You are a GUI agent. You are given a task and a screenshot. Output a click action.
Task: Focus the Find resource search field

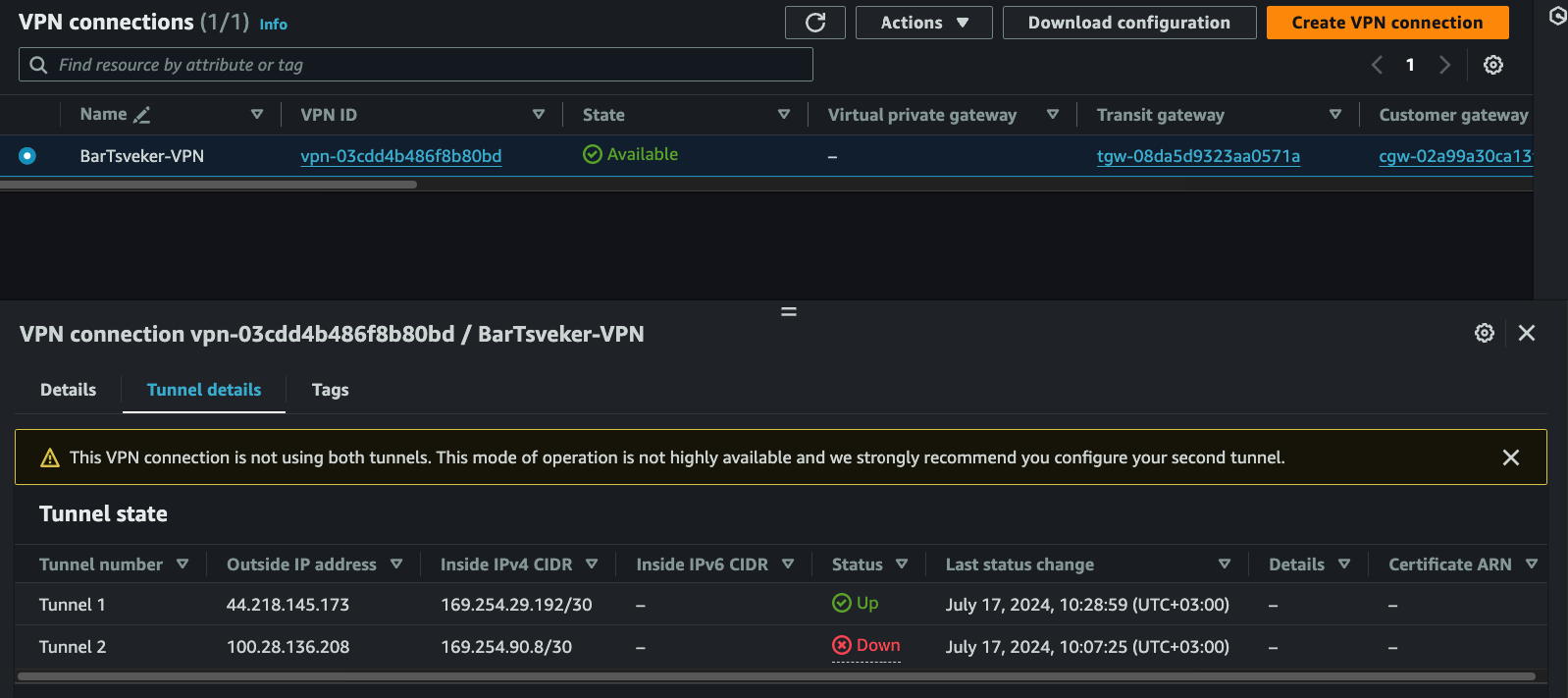point(416,65)
